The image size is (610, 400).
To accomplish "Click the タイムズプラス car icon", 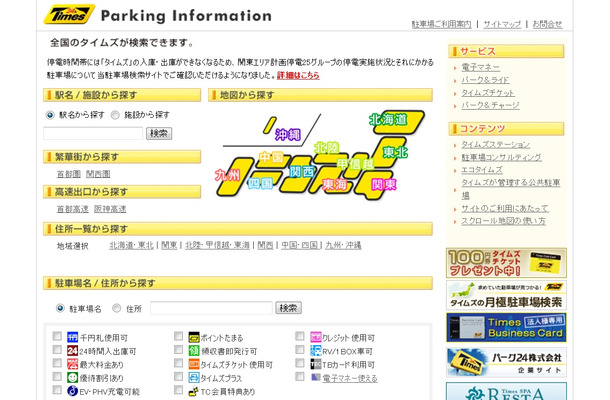I will pos(194,377).
